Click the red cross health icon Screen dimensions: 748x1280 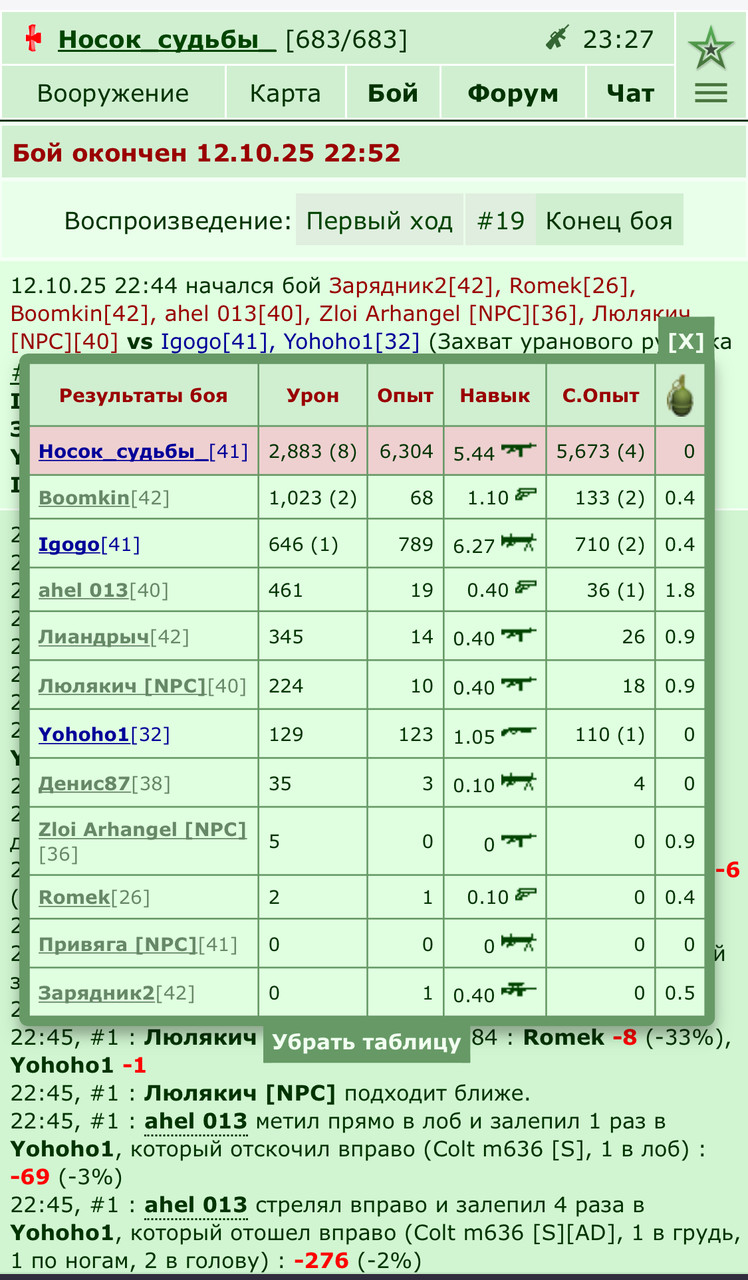coord(35,39)
